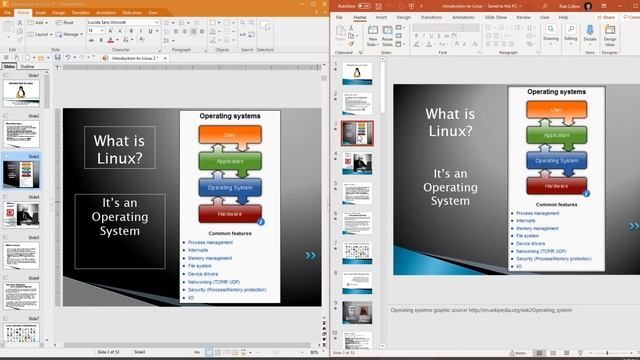Click grow font icon in Presentations ribbon
Viewport: 640px width, 360px height.
pos(110,31)
